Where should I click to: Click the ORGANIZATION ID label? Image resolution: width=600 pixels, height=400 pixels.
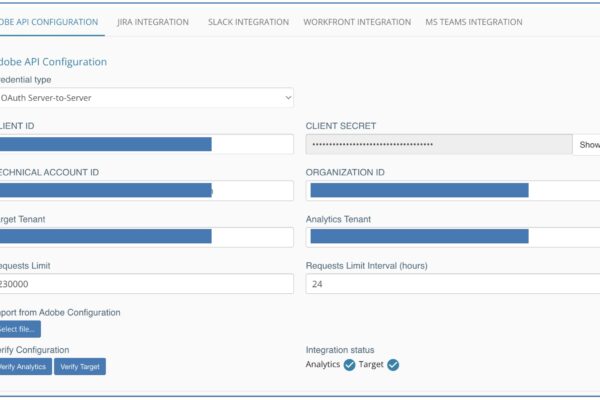[345, 172]
